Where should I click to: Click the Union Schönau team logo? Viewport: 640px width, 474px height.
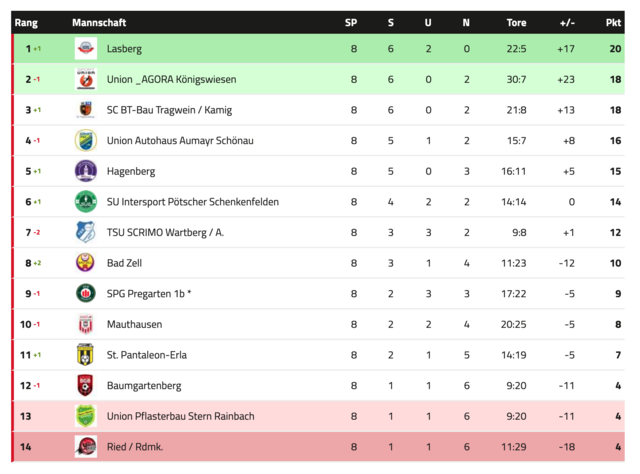(x=86, y=141)
